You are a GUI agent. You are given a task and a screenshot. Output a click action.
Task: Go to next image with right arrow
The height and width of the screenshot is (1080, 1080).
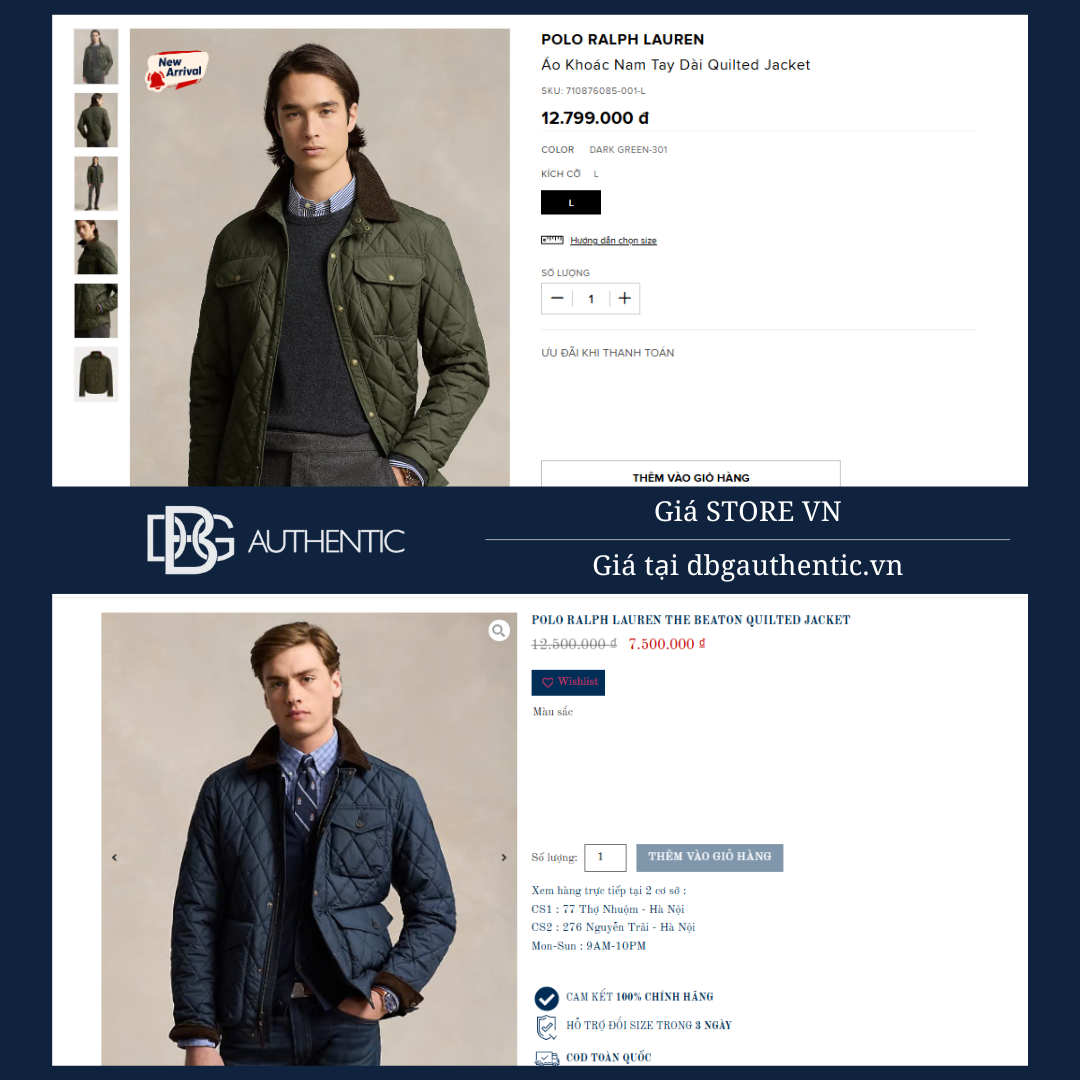(x=504, y=858)
